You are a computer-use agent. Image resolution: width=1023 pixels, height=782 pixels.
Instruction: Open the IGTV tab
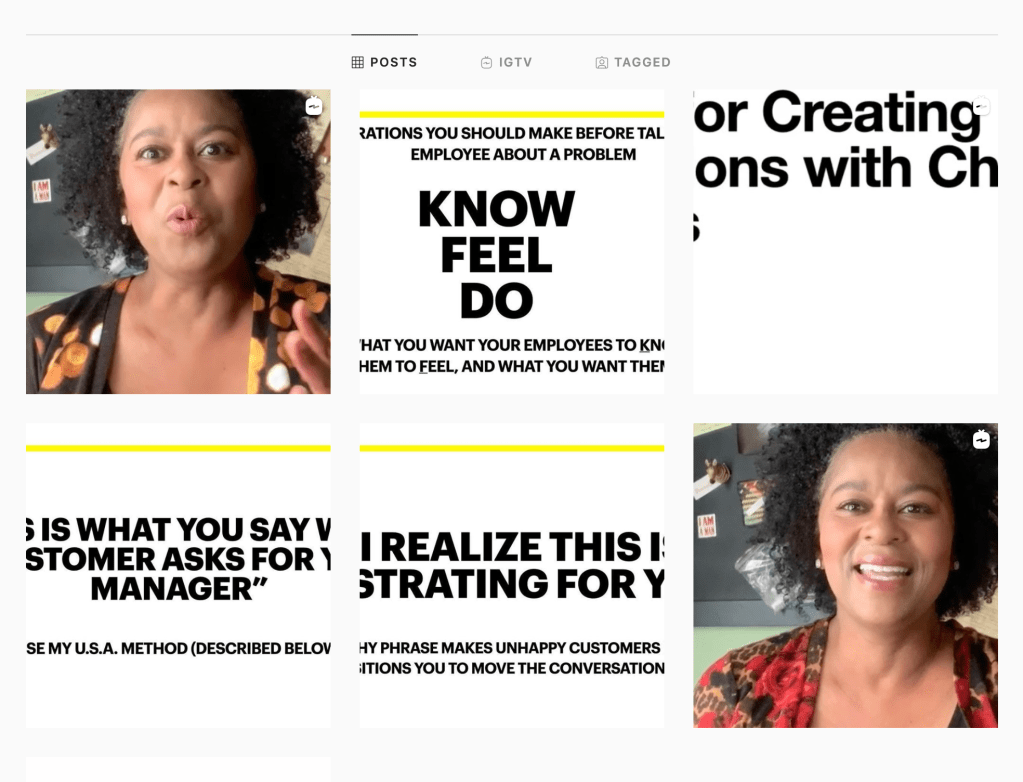point(506,63)
